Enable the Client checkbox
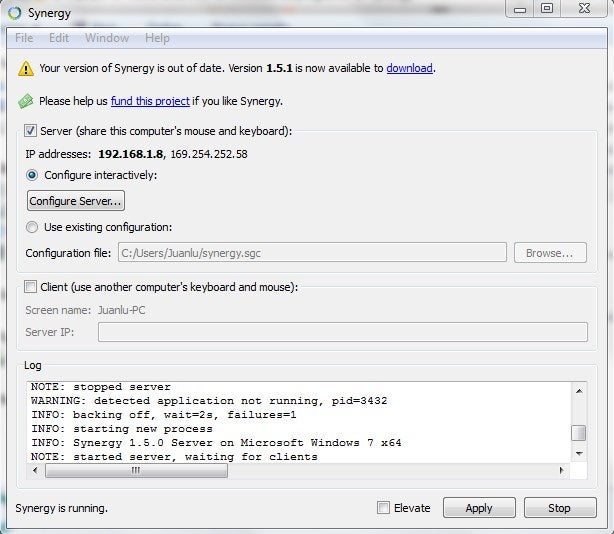The width and height of the screenshot is (614, 534). 30,287
